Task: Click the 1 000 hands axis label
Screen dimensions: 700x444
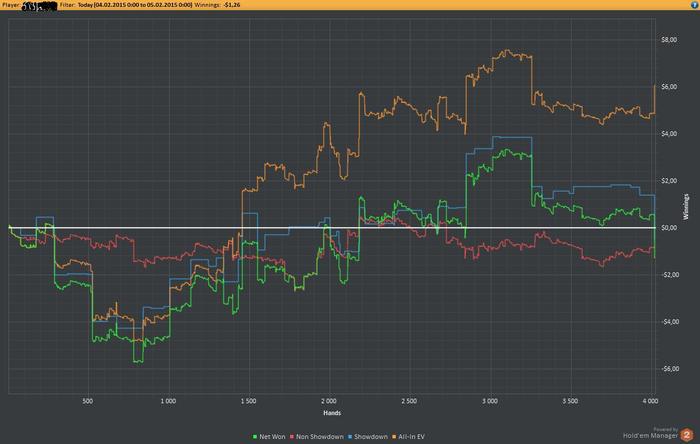Action: [x=168, y=401]
